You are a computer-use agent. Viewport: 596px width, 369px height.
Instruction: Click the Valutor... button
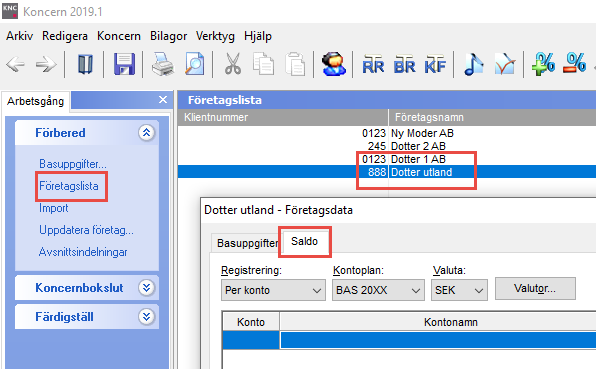pyautogui.click(x=535, y=288)
